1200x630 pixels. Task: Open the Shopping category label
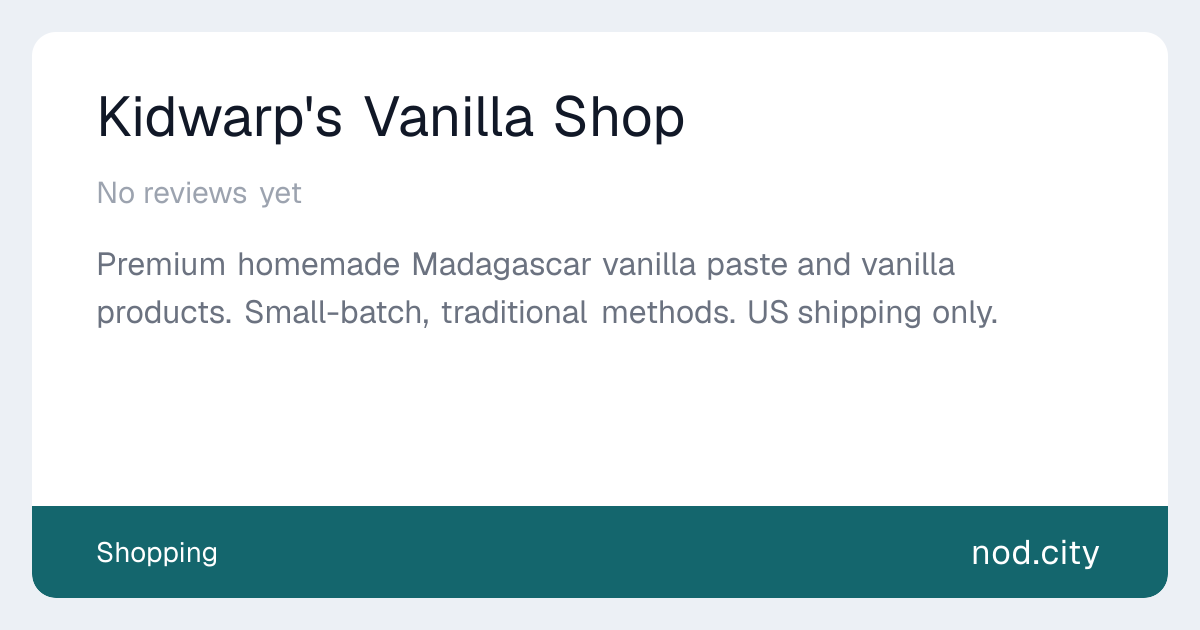[x=157, y=552]
